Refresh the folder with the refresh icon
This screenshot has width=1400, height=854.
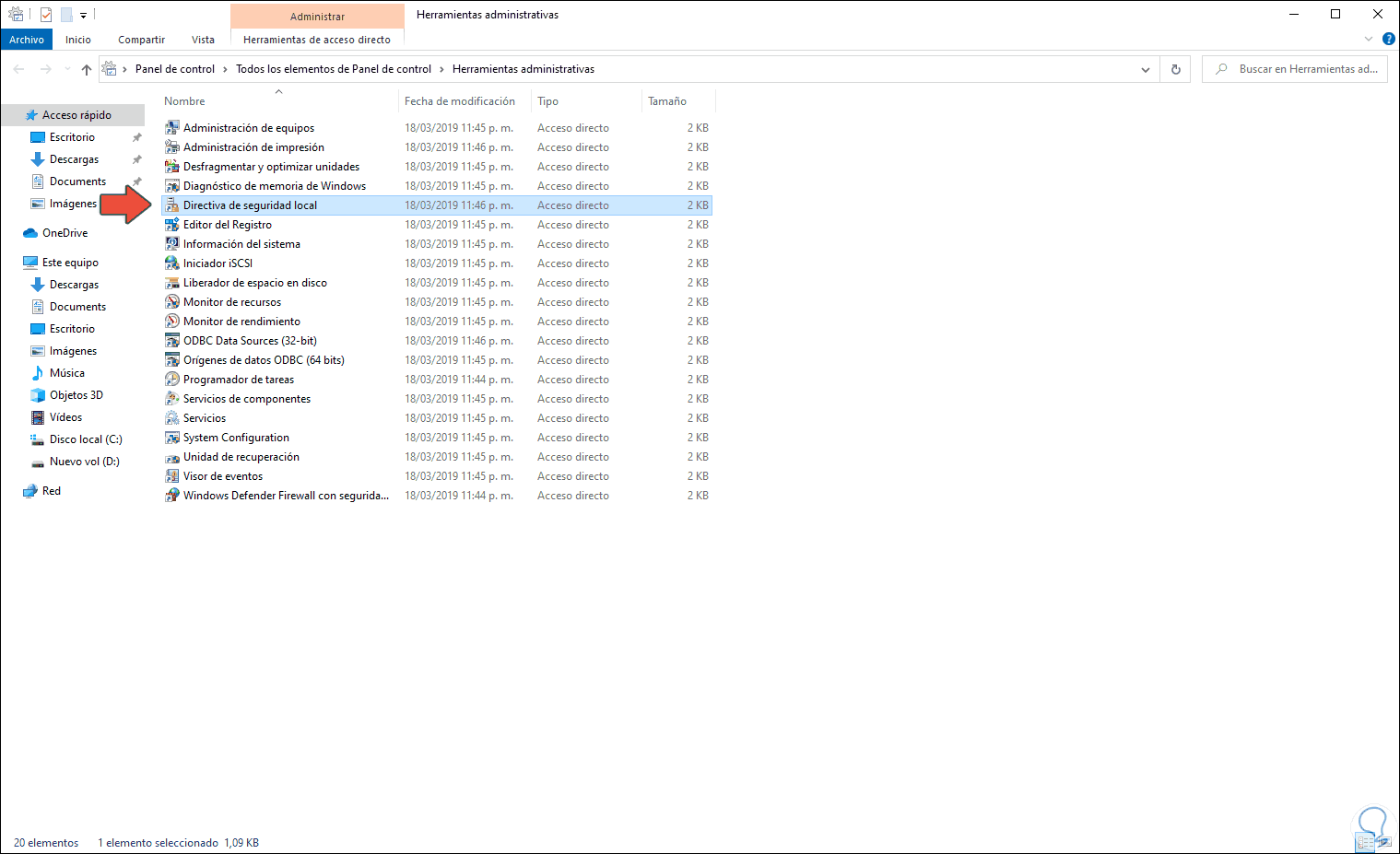tap(1174, 68)
